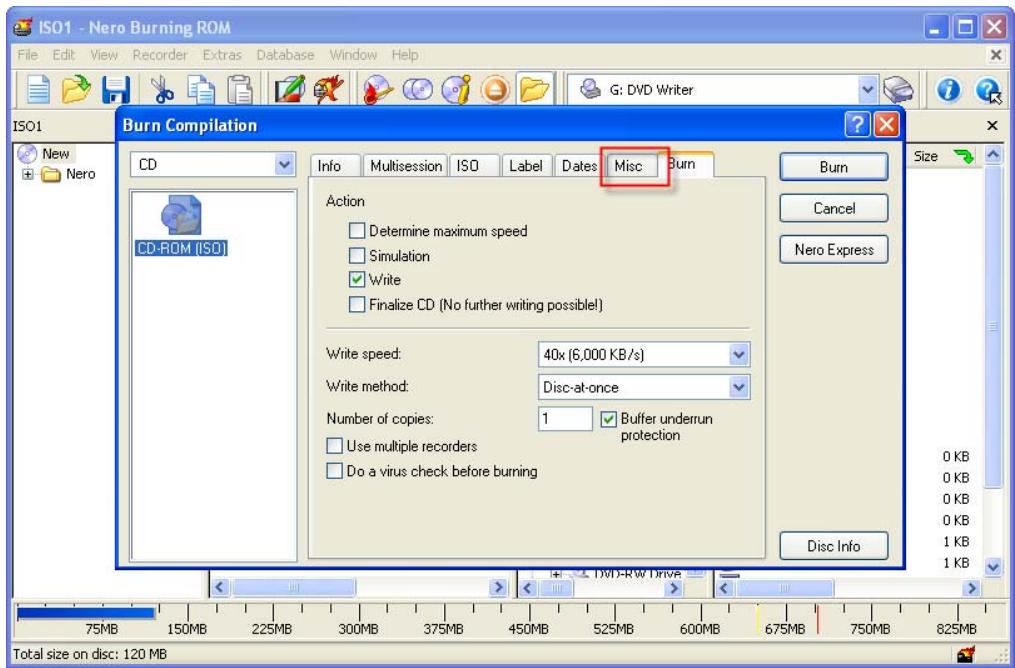
Task: Open the View menu
Action: [x=104, y=55]
